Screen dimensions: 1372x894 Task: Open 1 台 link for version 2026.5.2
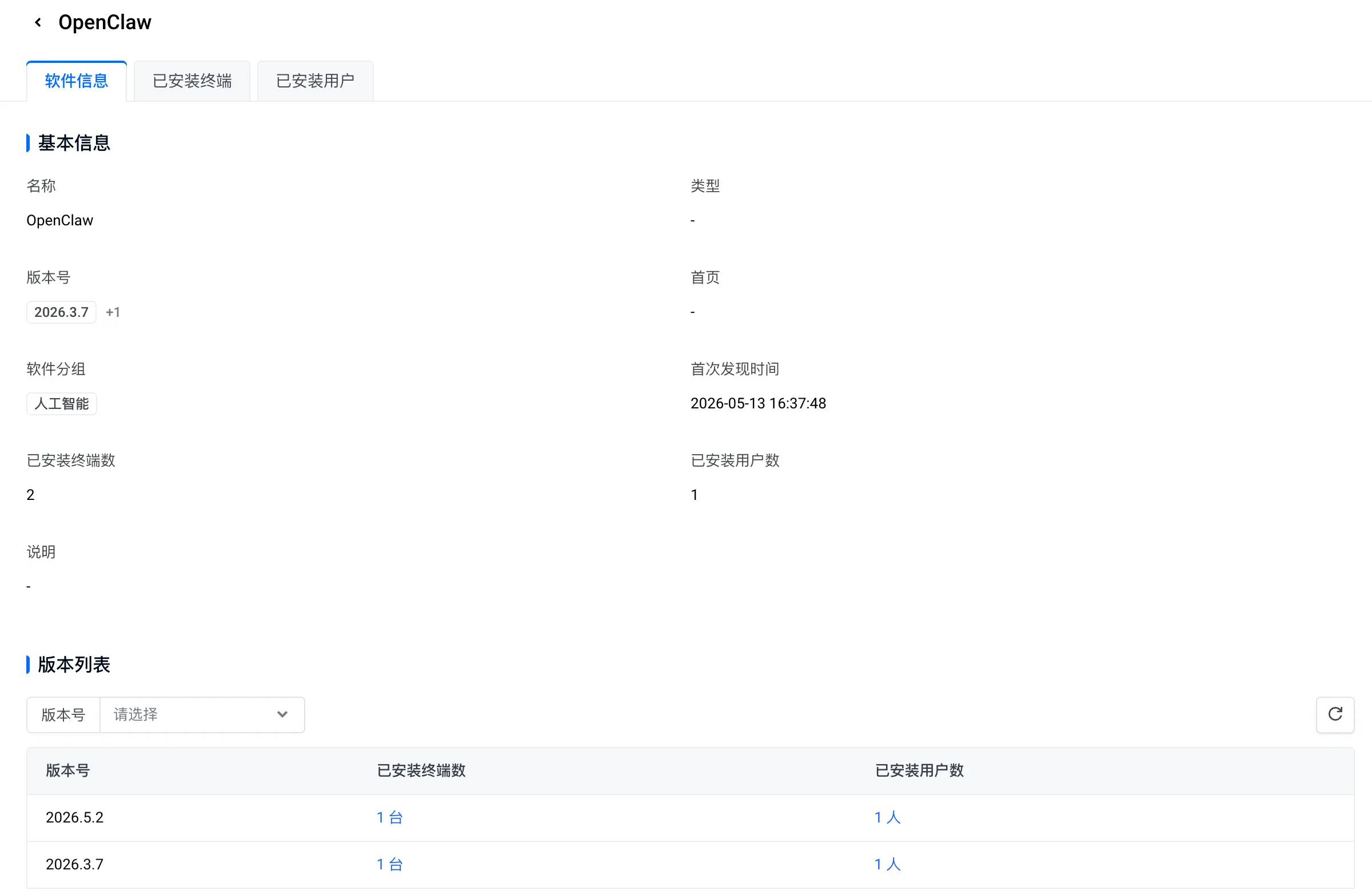(x=390, y=817)
